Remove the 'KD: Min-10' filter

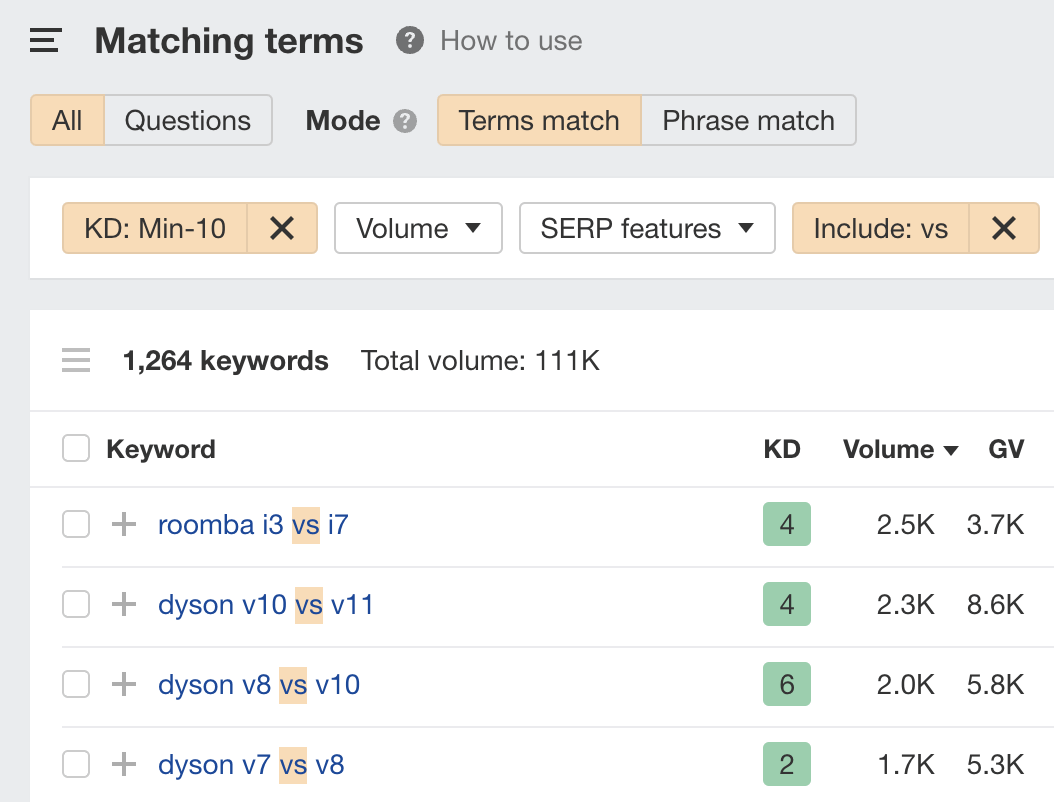click(x=282, y=228)
